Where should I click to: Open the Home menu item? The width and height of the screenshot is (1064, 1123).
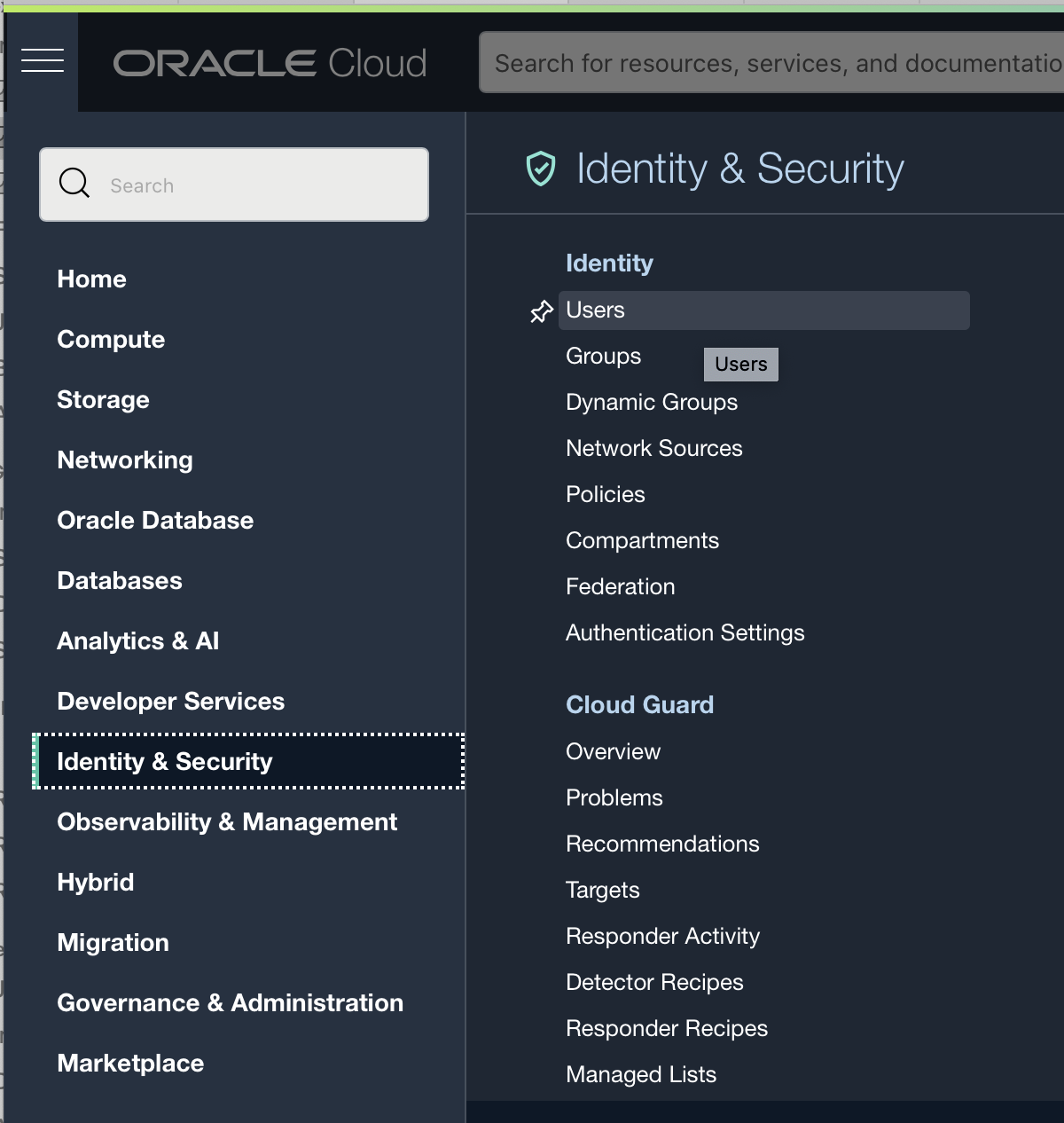91,279
